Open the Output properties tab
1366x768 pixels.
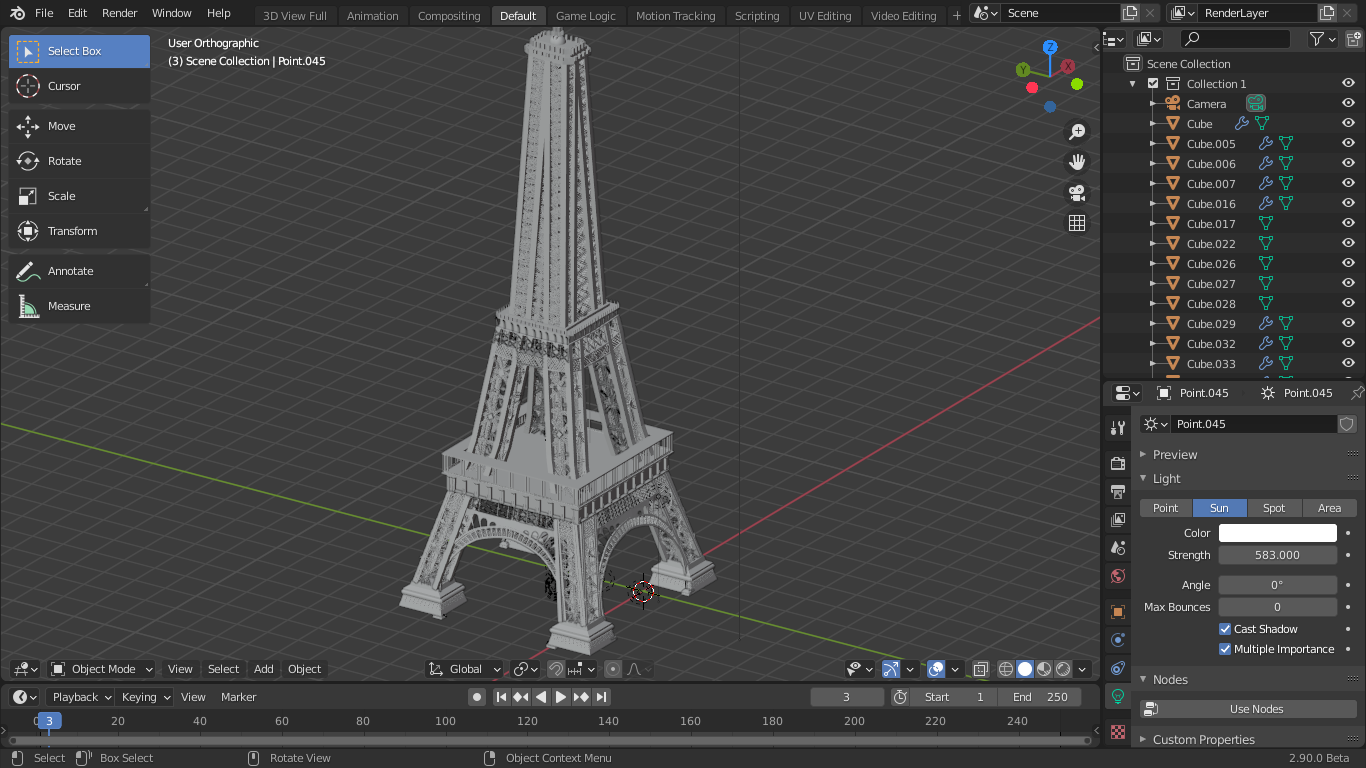pos(1118,491)
